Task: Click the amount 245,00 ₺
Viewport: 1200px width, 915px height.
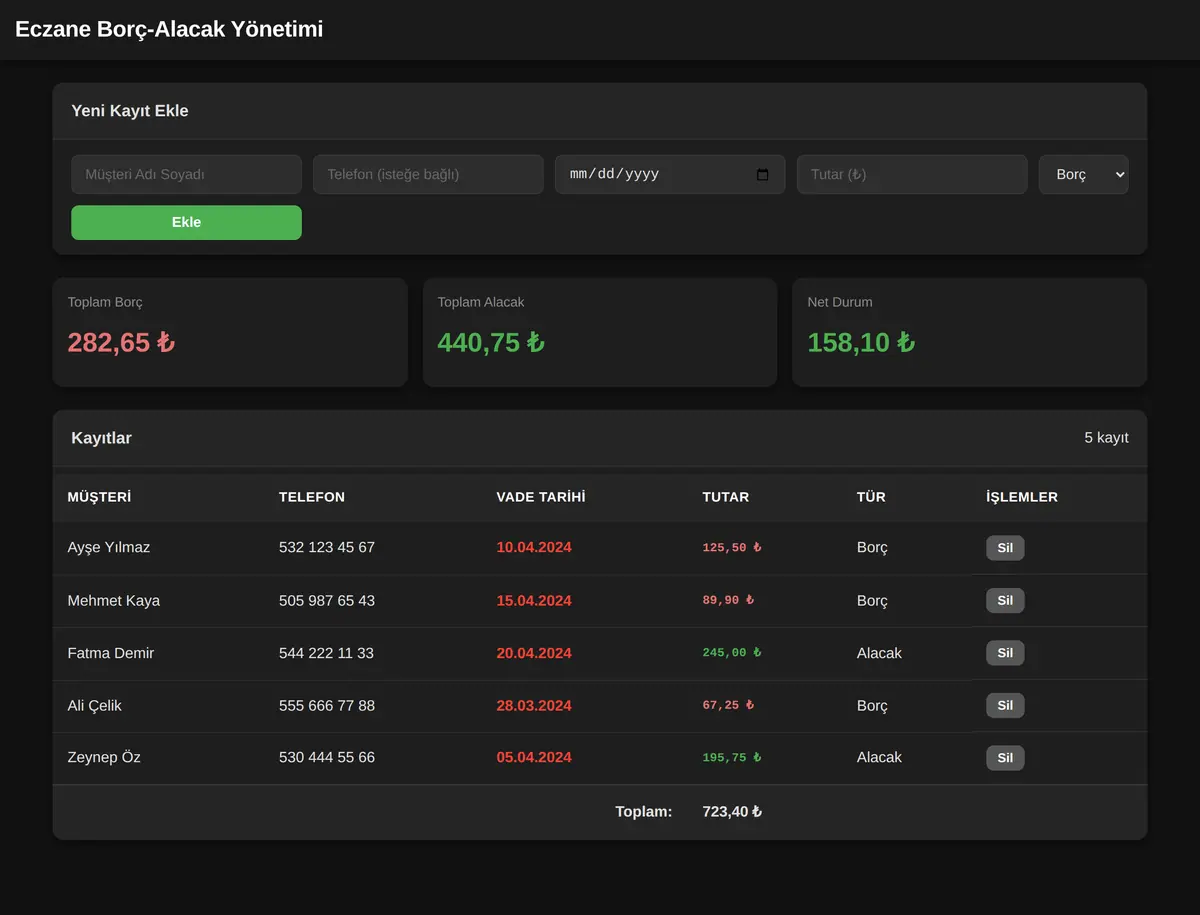Action: [x=732, y=653]
